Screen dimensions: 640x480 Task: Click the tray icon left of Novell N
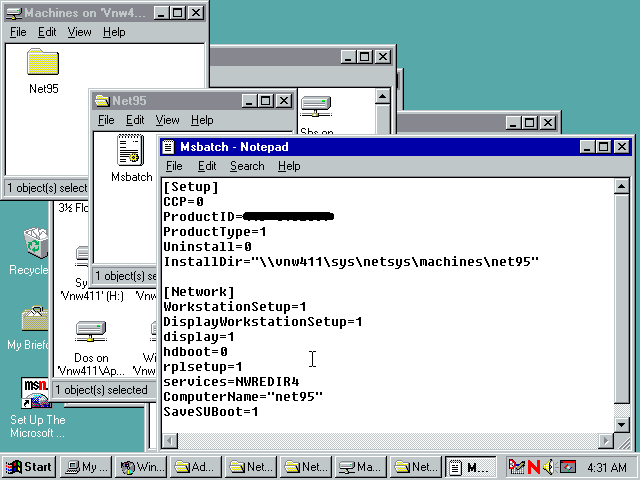[x=516, y=467]
